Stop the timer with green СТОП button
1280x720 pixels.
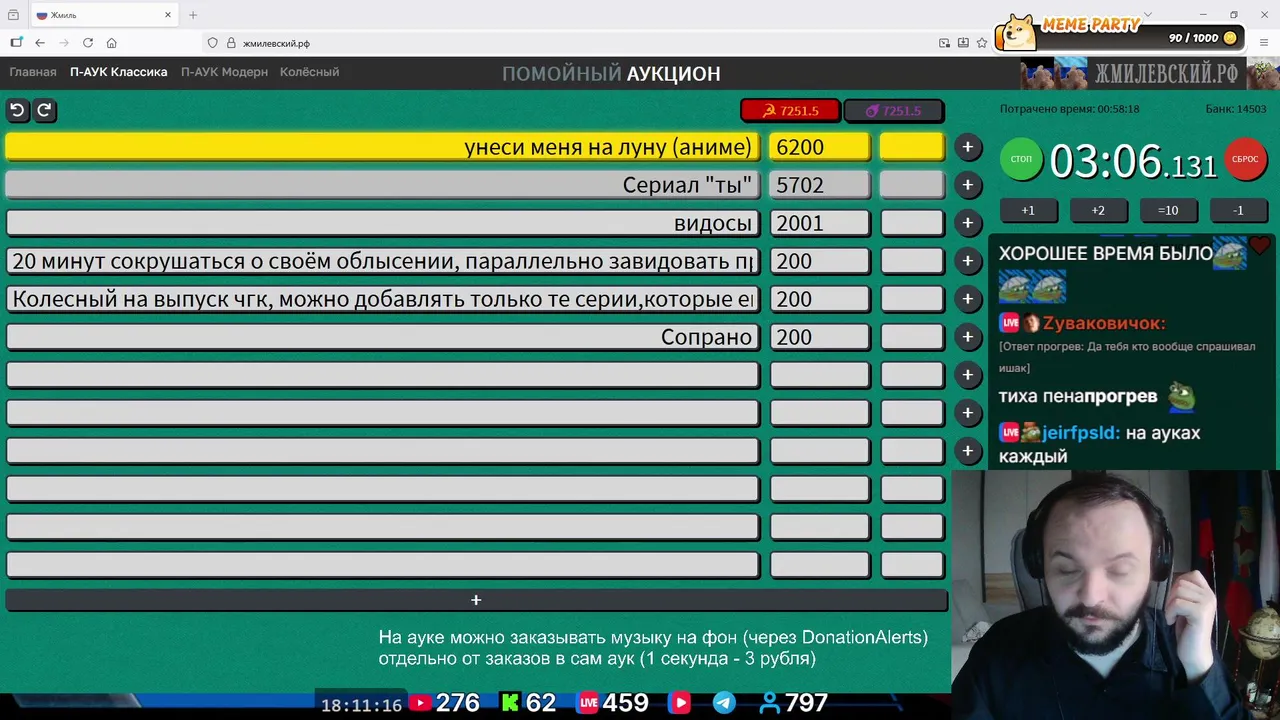point(1021,160)
